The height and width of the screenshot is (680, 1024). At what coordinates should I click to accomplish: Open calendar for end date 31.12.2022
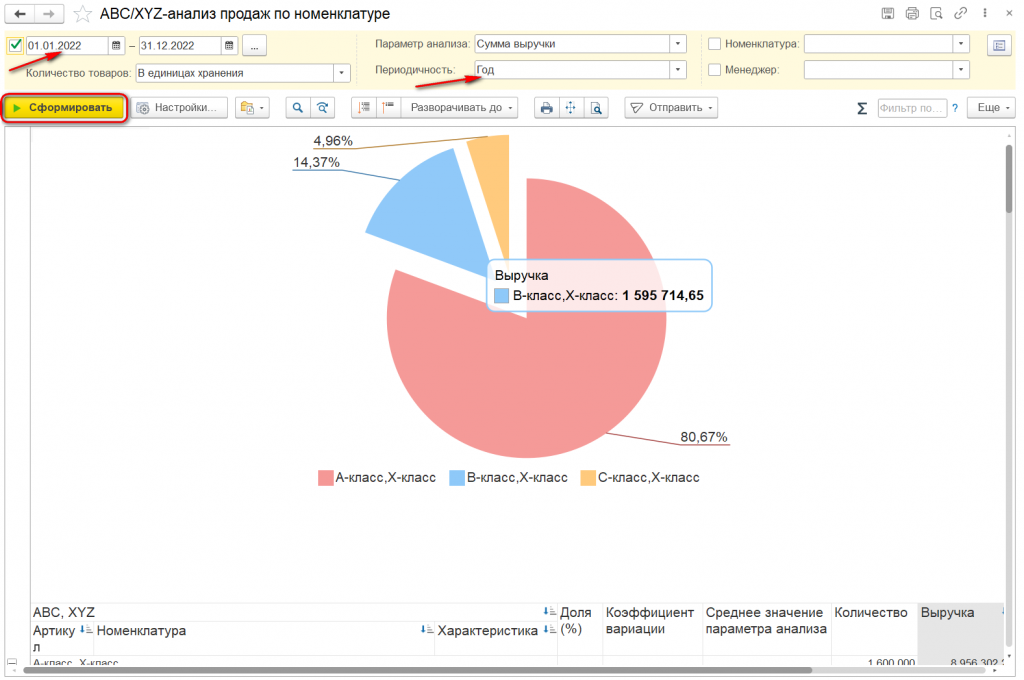click(229, 46)
